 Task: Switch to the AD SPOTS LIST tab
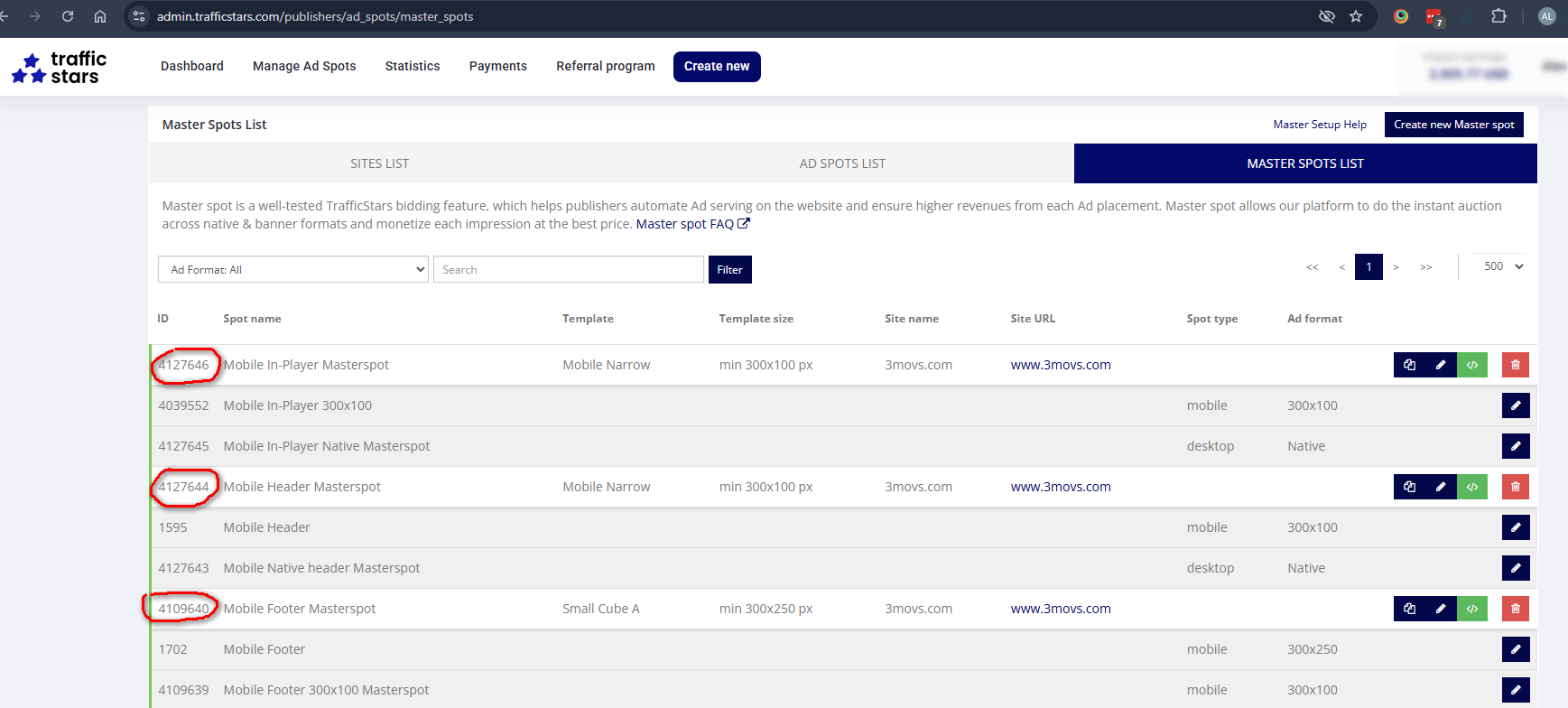tap(842, 163)
